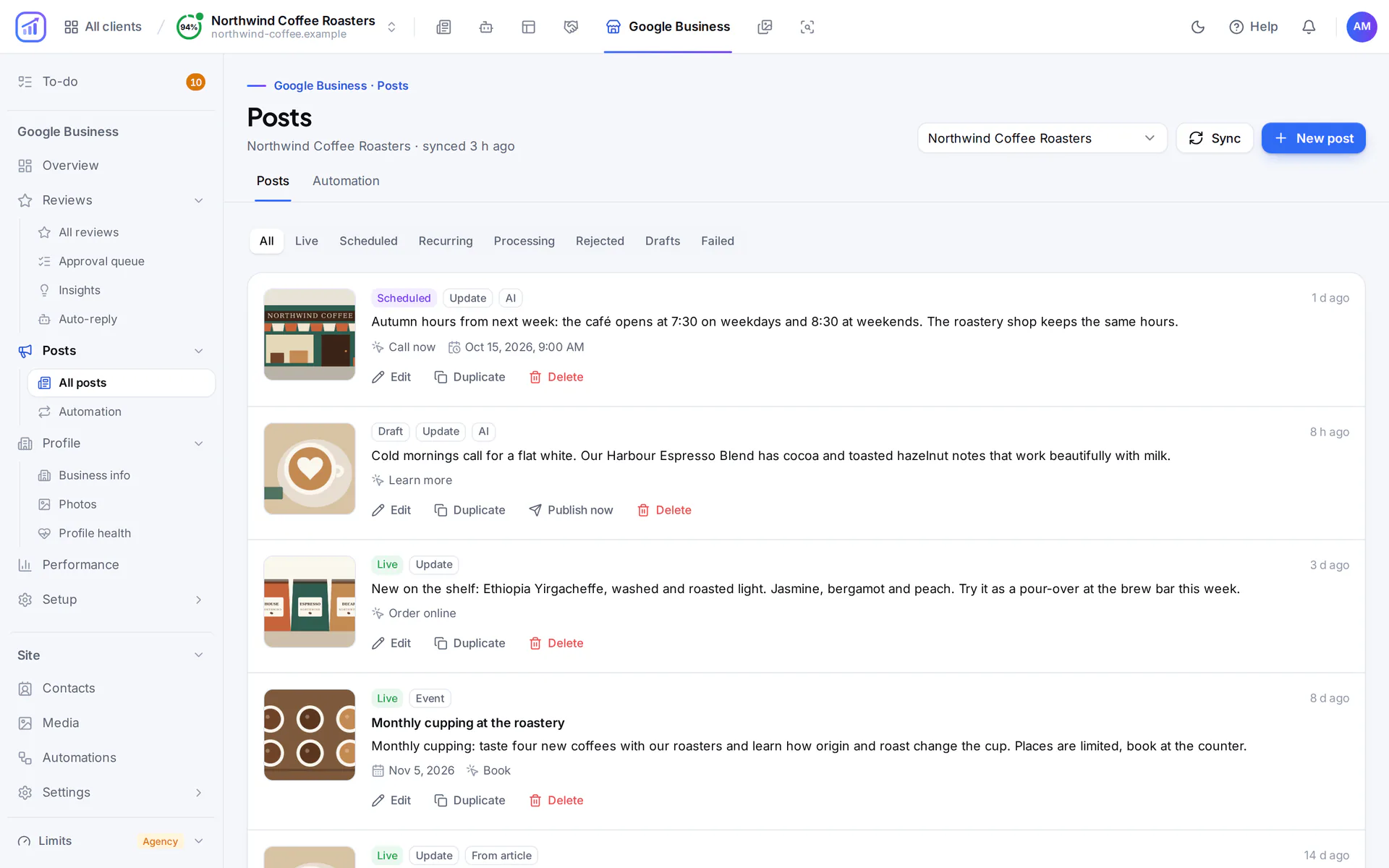Click the Sync button
The width and height of the screenshot is (1389, 868).
click(x=1214, y=138)
